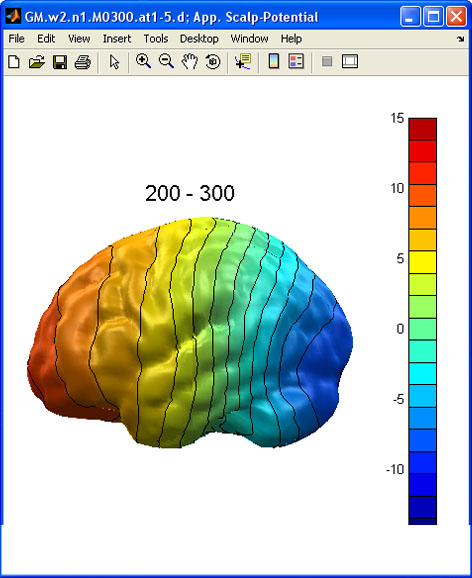Toggle the Data Cursor tool
Screen dimensions: 472x578
(243, 61)
